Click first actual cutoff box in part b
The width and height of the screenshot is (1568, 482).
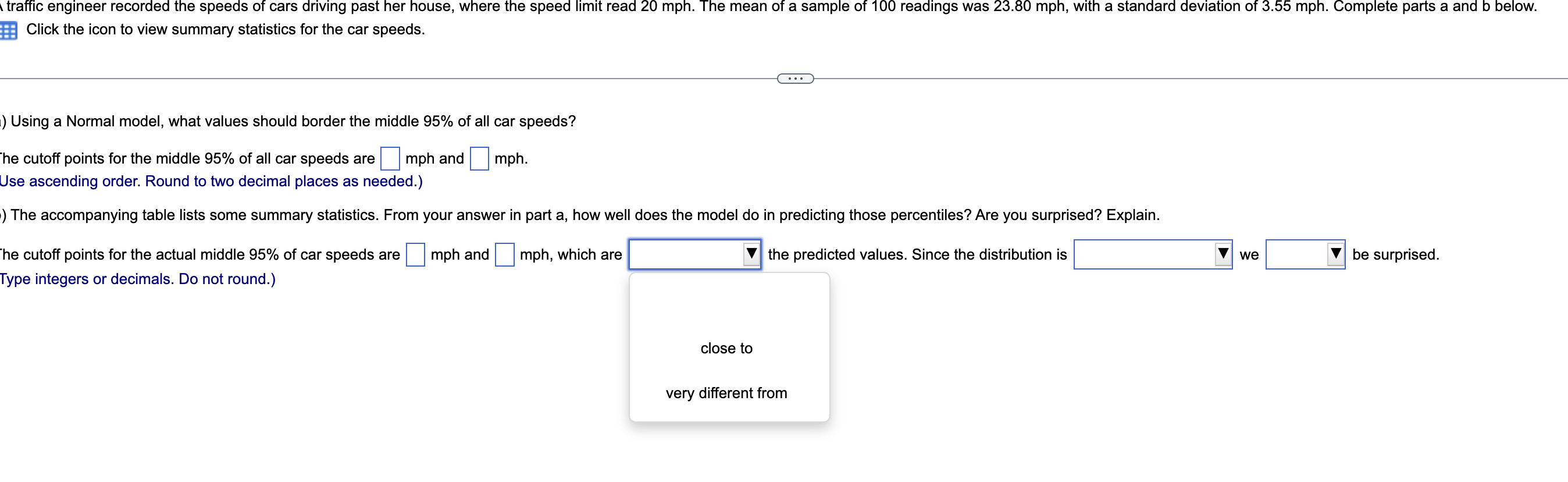coord(415,255)
